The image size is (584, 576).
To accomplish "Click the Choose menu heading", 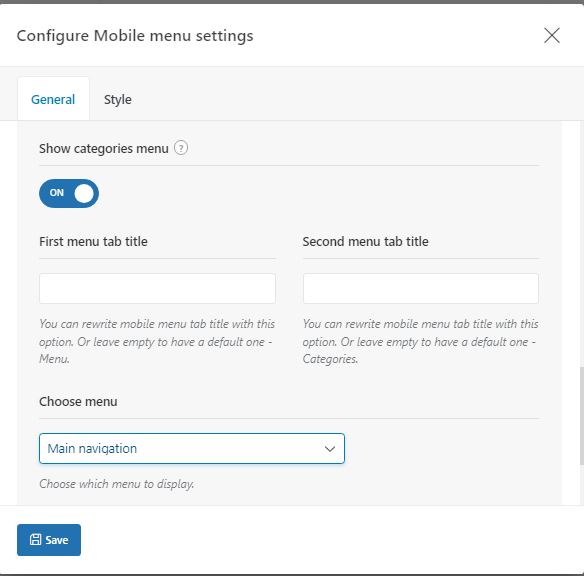I will (78, 401).
